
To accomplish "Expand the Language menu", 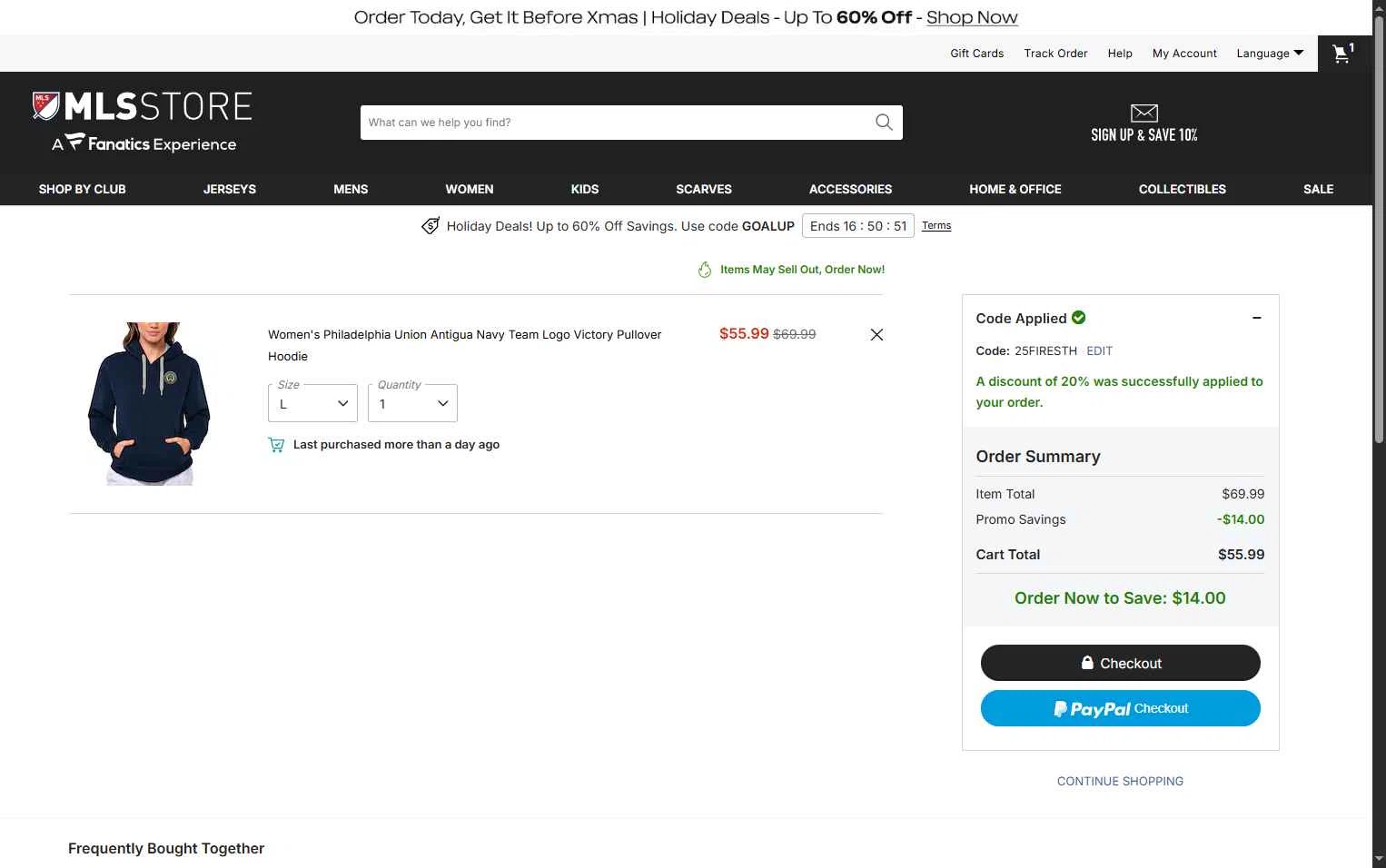I will (x=1270, y=54).
